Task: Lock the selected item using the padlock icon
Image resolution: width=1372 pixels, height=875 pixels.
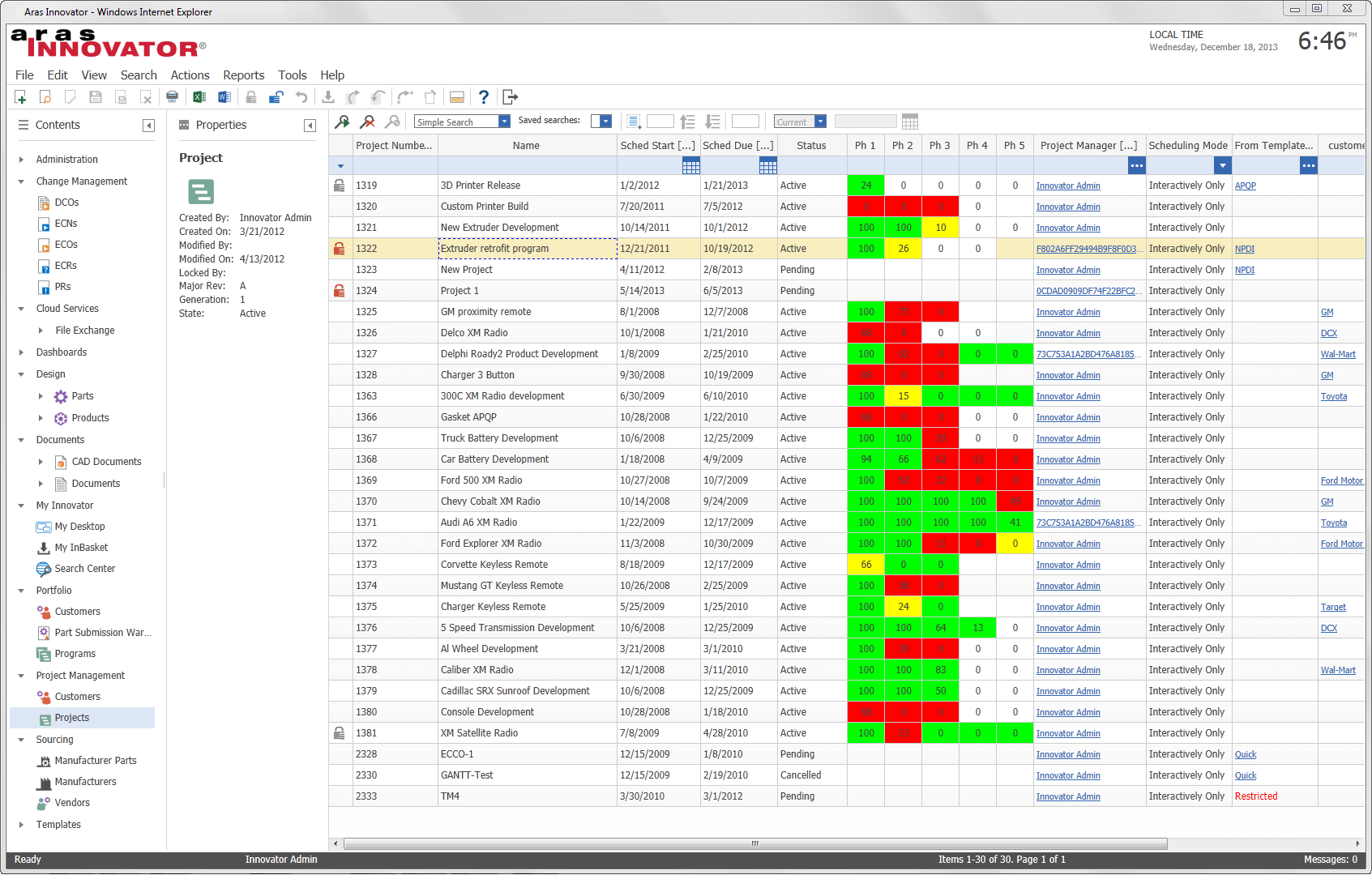Action: coord(250,97)
